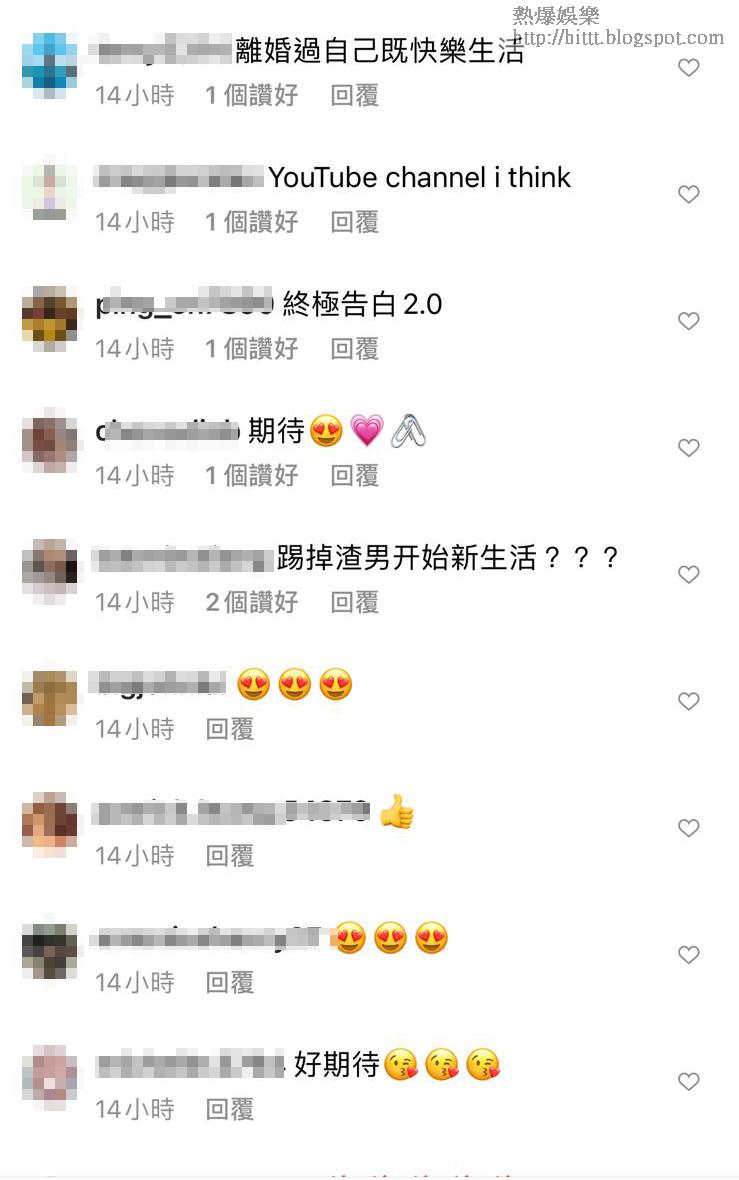739x1180 pixels.
Task: Like the 離婚過自己既快樂生活 comment
Action: pyautogui.click(x=689, y=68)
